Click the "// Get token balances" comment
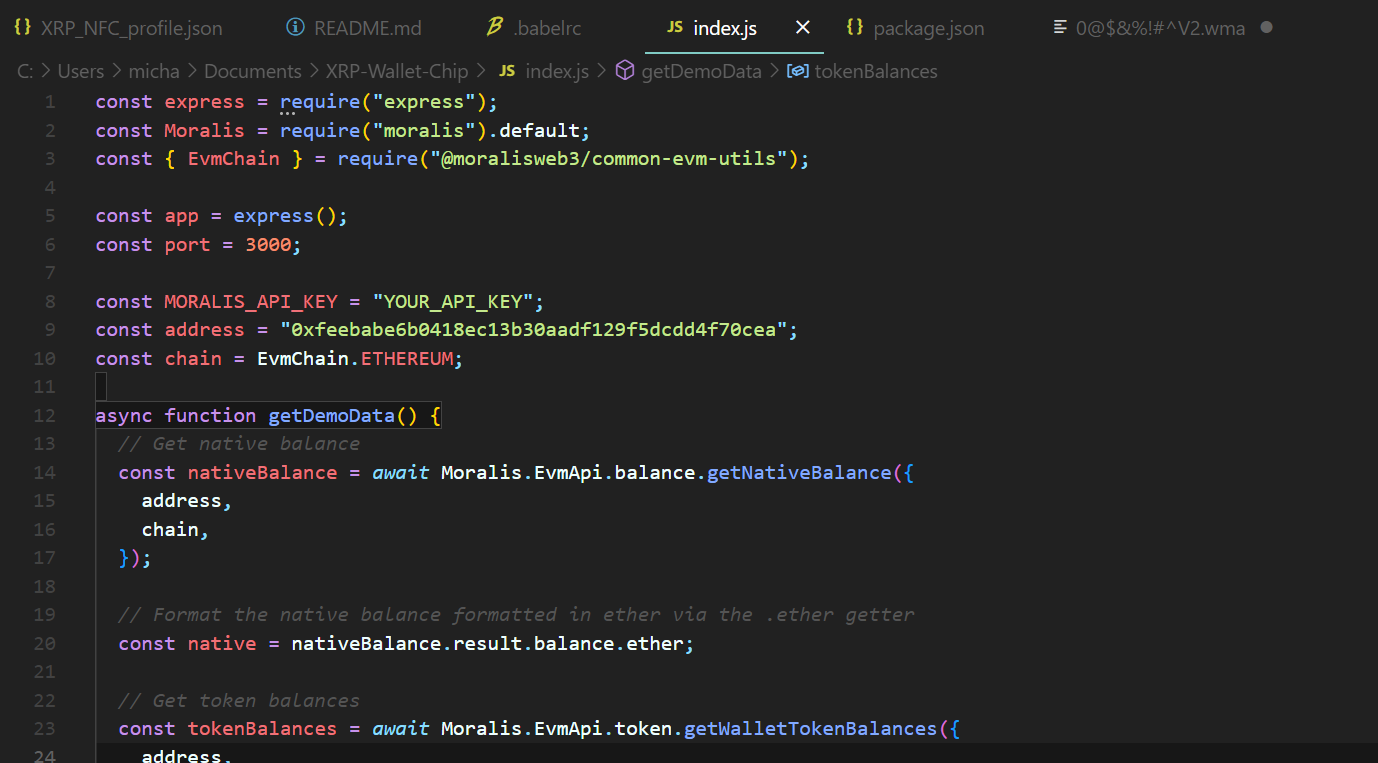 [x=239, y=701]
